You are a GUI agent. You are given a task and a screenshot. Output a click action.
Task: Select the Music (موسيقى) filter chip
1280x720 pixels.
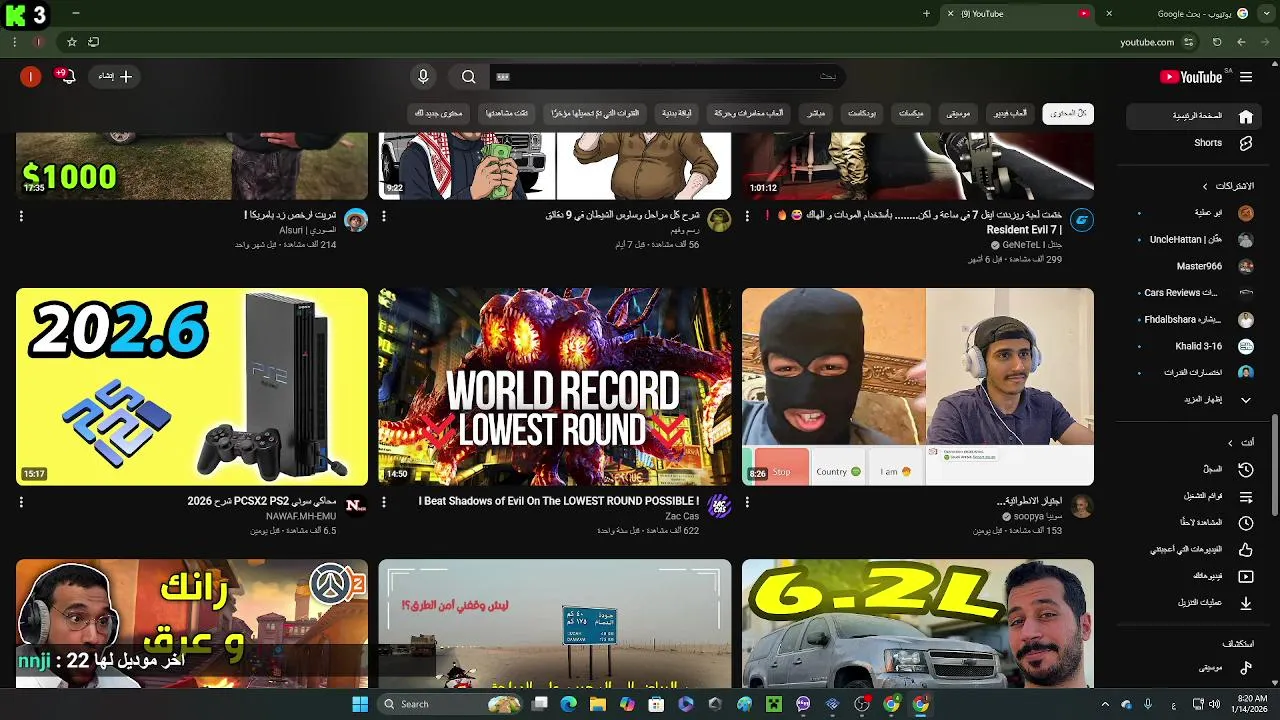(x=958, y=113)
